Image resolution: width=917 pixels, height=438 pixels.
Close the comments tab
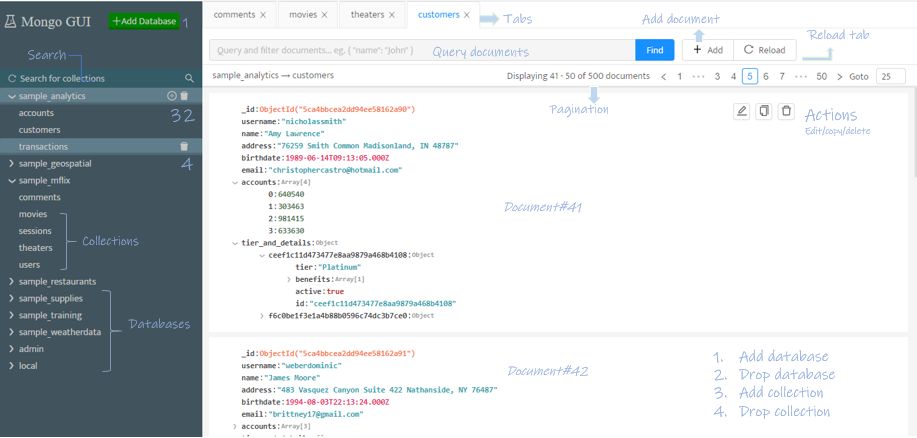[263, 15]
